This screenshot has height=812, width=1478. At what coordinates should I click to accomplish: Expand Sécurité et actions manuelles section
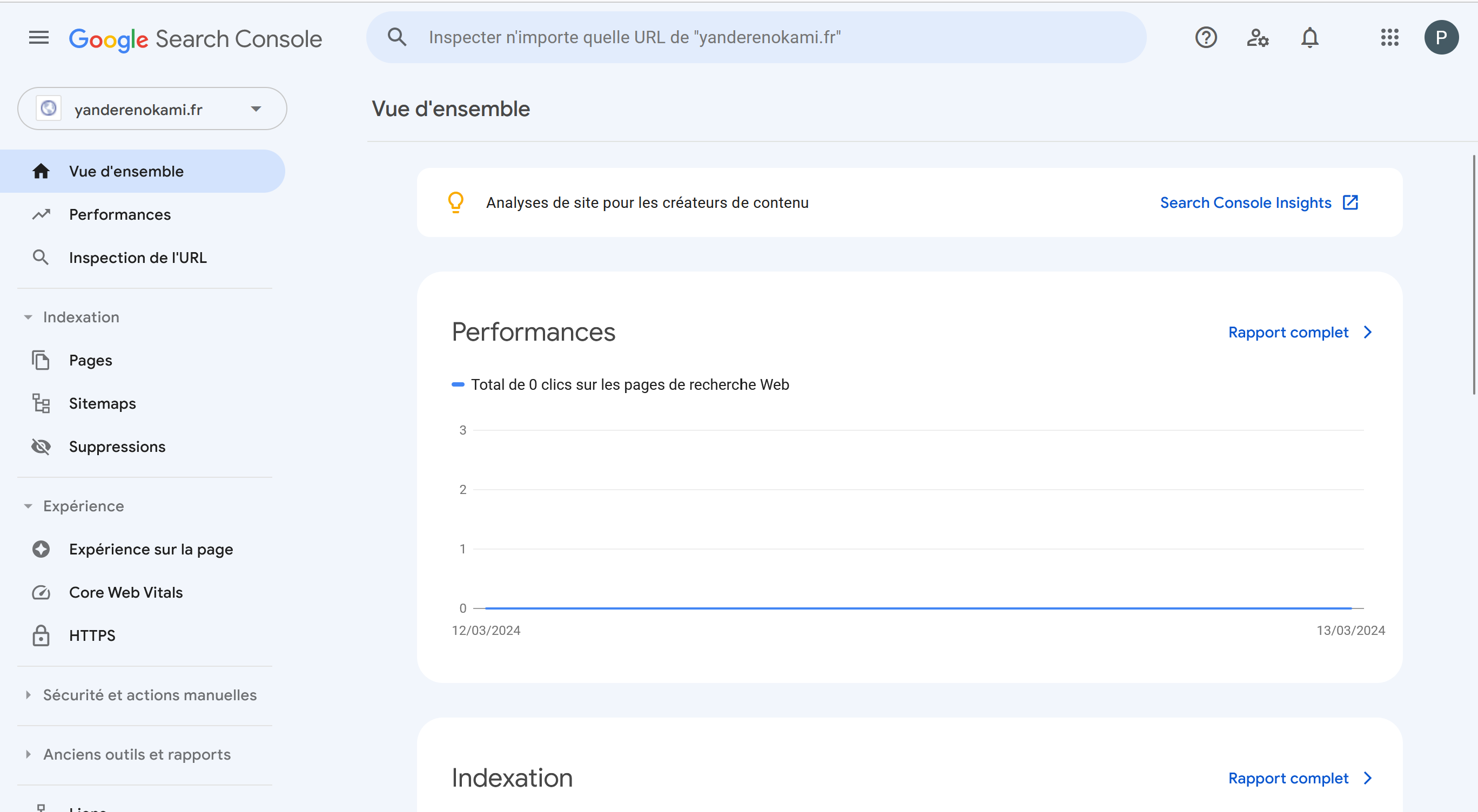click(28, 695)
